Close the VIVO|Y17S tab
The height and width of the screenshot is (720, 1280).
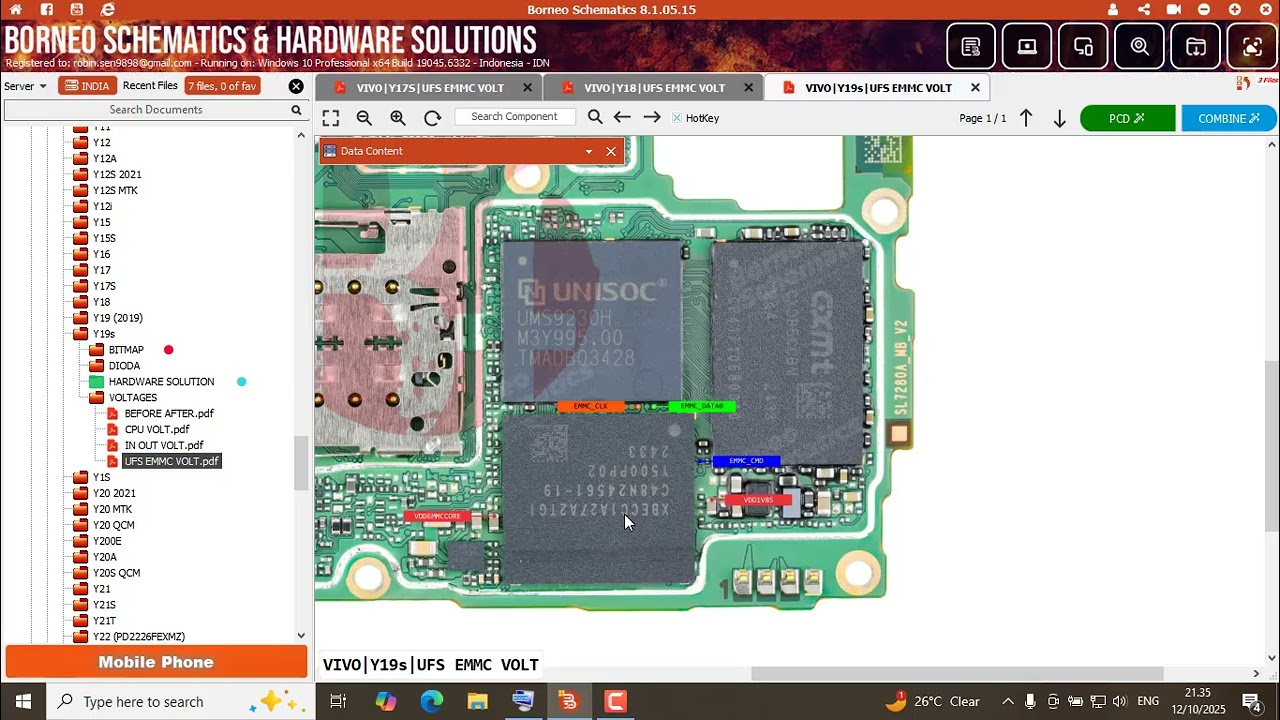pos(528,88)
